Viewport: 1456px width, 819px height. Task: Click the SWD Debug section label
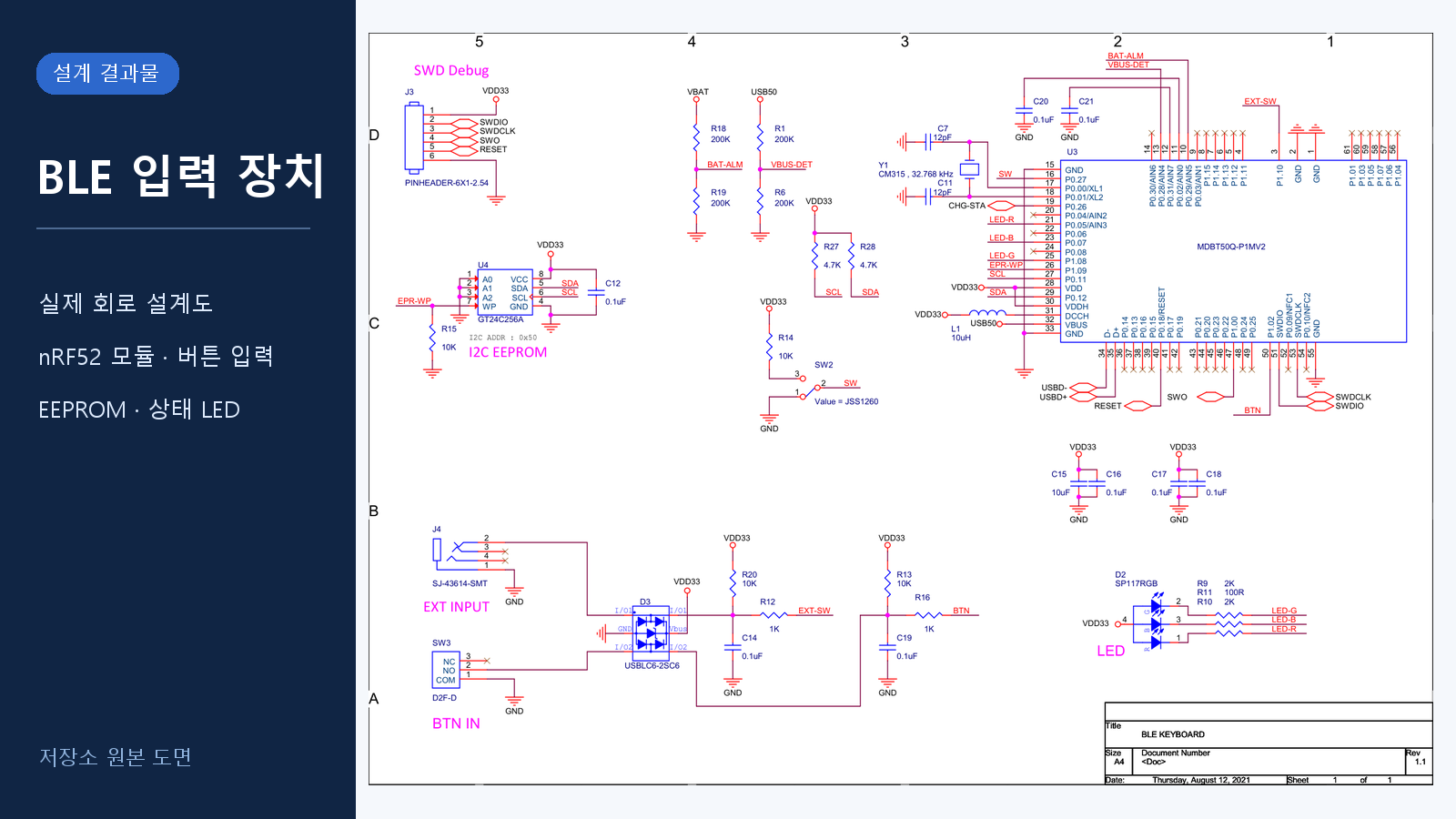click(x=451, y=71)
